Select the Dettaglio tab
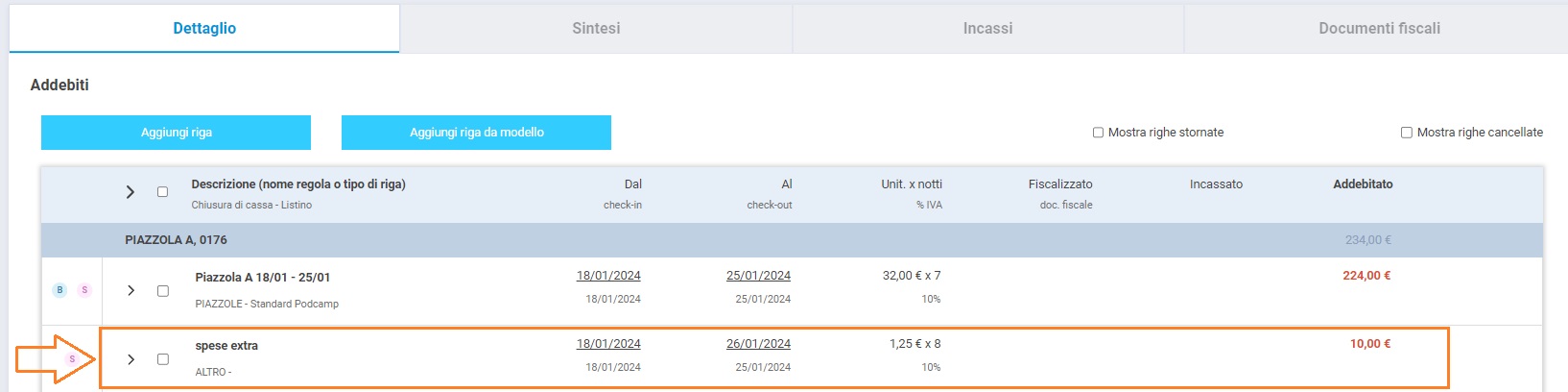This screenshot has width=1568, height=392. coord(204,29)
